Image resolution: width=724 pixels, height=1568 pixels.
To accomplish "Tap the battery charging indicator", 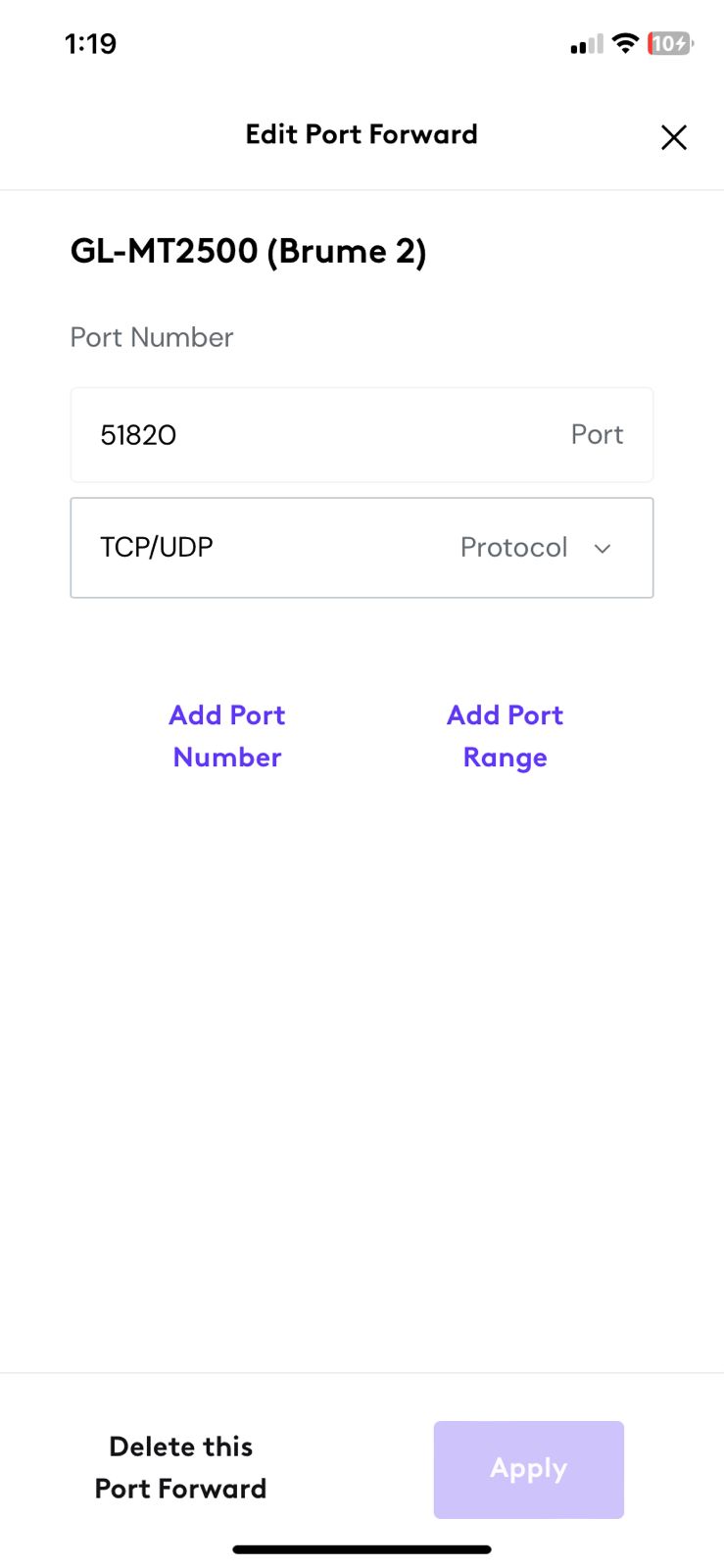I will point(670,43).
